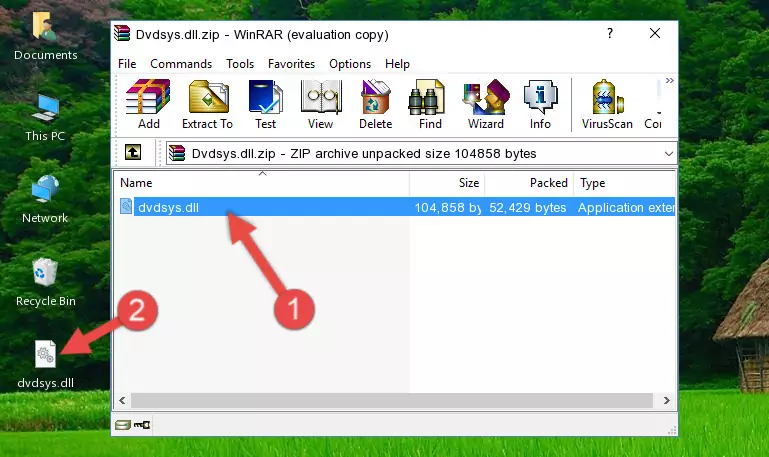
Task: Expand hidden toolbar items chevron
Action: coord(669,80)
